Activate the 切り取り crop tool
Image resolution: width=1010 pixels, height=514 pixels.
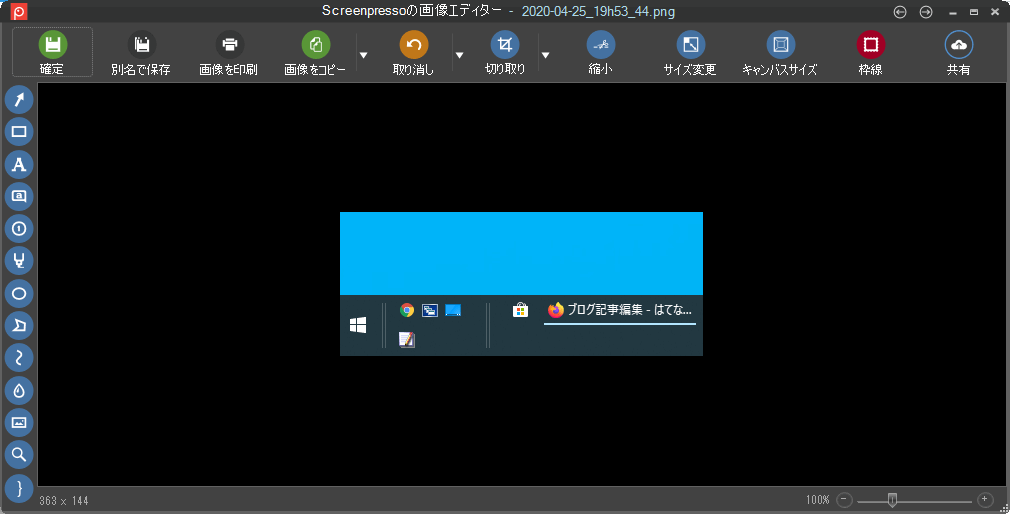point(504,52)
